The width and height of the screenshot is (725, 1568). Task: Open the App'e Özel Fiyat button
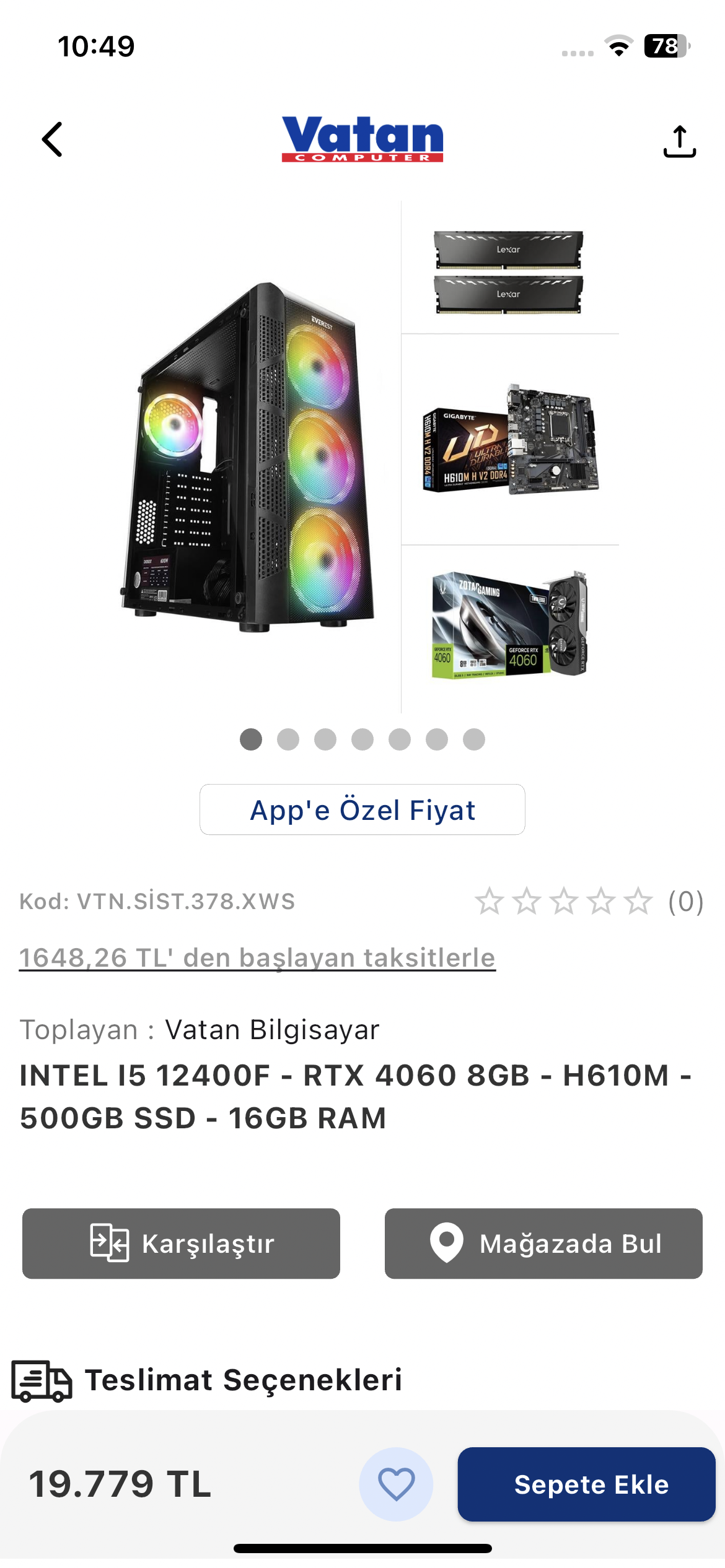click(362, 809)
